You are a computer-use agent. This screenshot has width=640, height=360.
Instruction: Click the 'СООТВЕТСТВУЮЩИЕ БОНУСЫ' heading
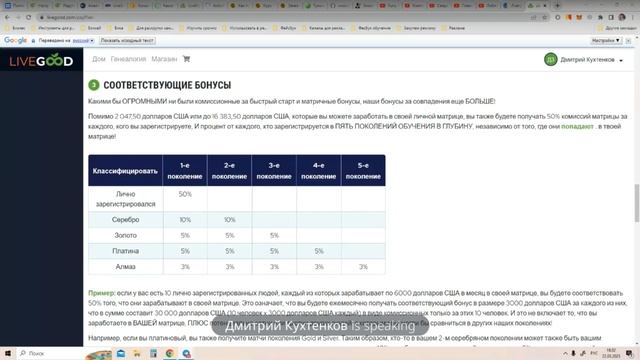[167, 85]
